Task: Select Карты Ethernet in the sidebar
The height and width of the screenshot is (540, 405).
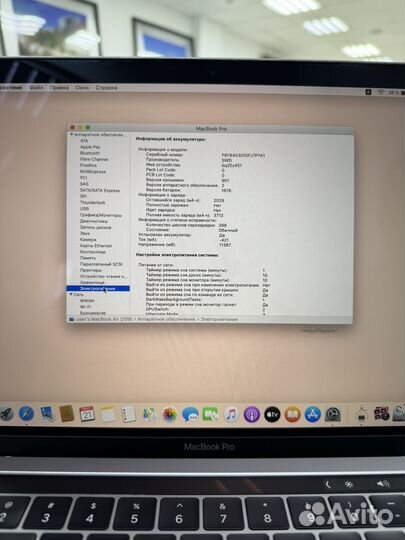Action: 96,246
